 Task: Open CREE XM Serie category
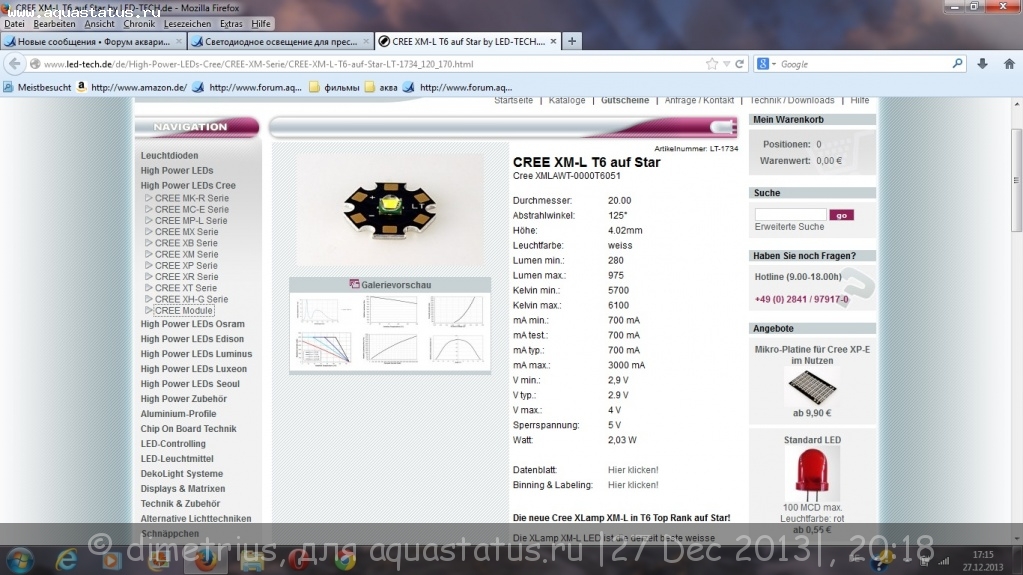point(186,254)
